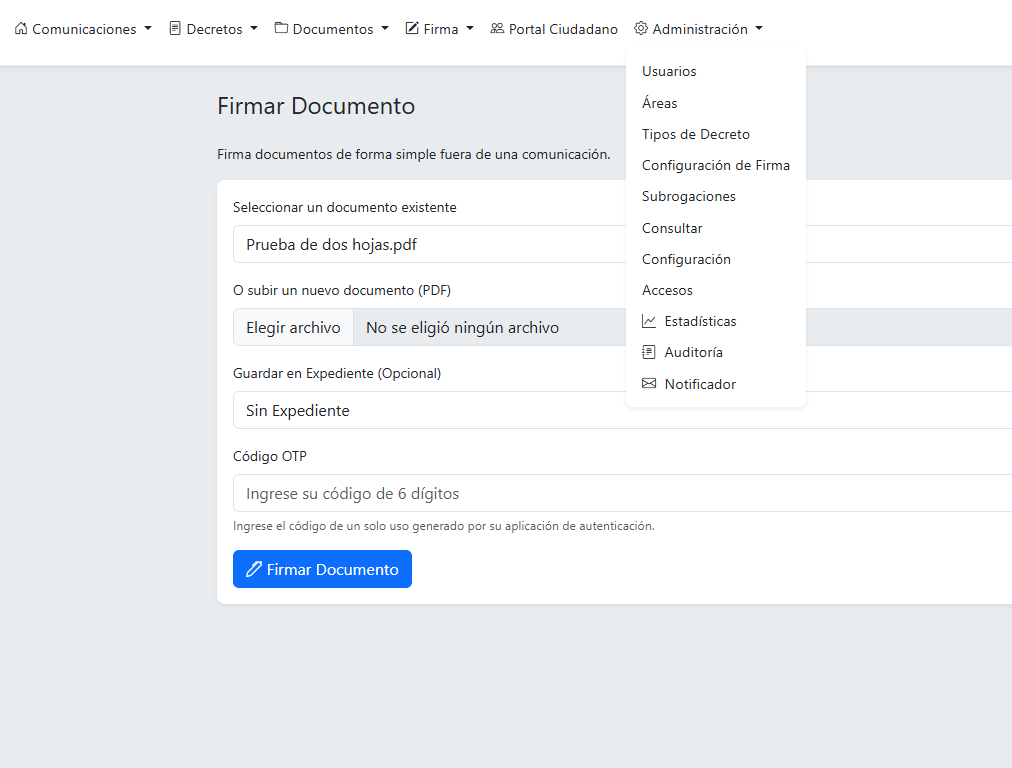Screen dimensions: 1012x768
Task: Select Subrogaciones in the dropdown list
Action: pyautogui.click(x=688, y=196)
